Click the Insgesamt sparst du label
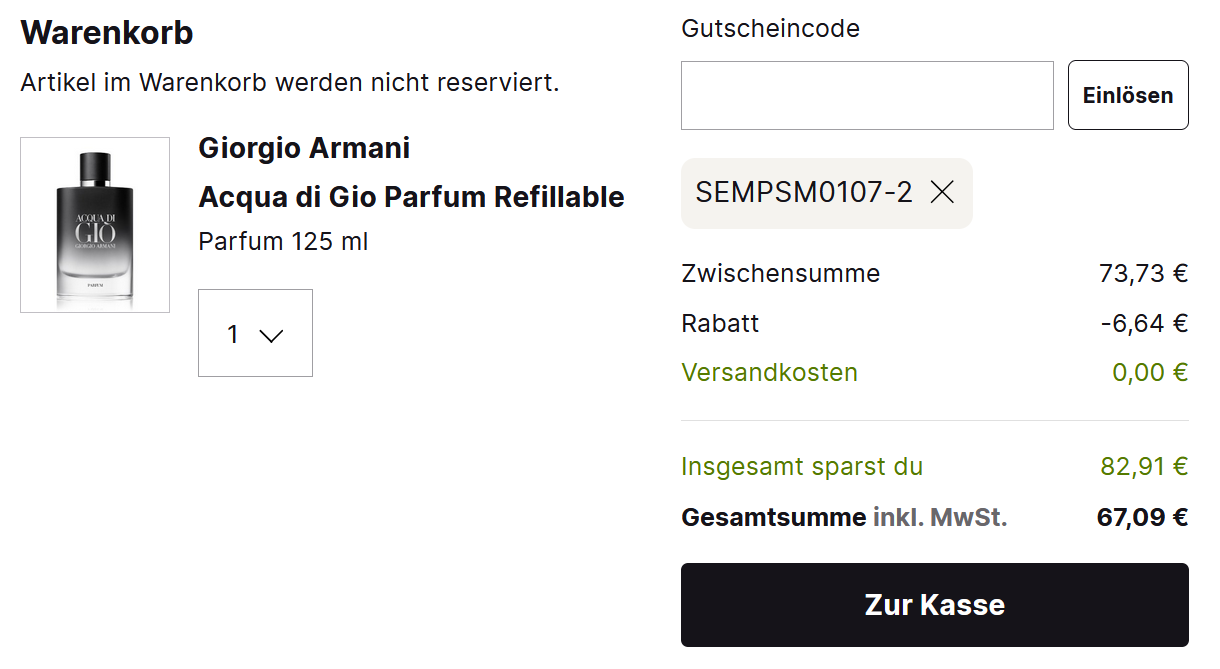The width and height of the screenshot is (1220, 669). click(x=801, y=467)
